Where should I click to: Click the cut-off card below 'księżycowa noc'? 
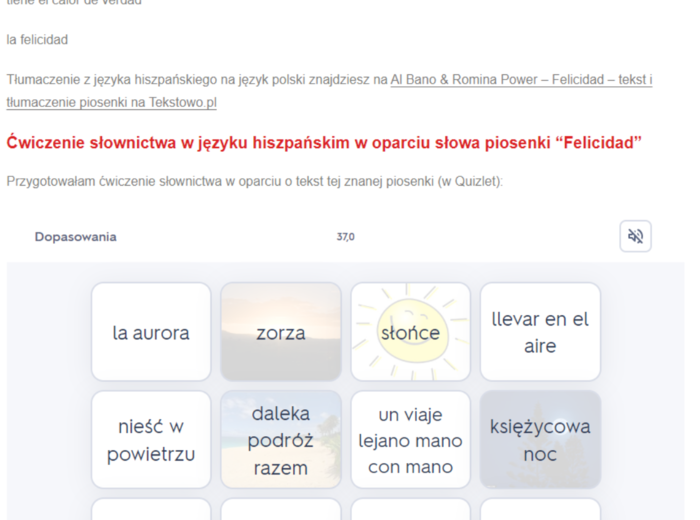540,509
